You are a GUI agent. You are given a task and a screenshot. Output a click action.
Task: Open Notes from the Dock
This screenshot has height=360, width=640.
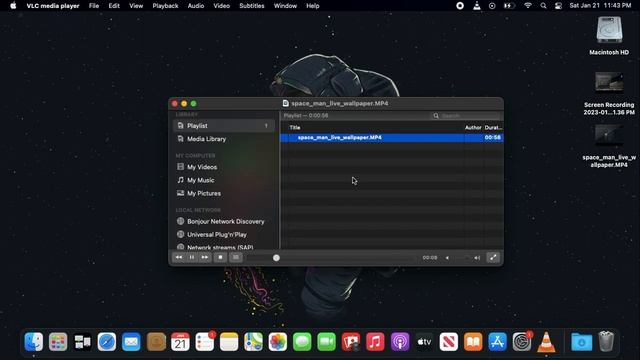[x=229, y=342]
